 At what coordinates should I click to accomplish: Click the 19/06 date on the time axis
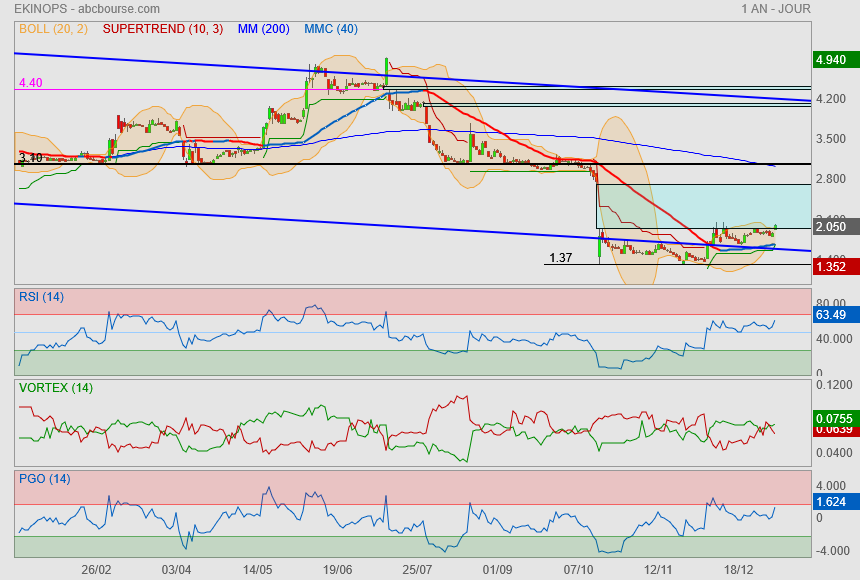tap(338, 569)
